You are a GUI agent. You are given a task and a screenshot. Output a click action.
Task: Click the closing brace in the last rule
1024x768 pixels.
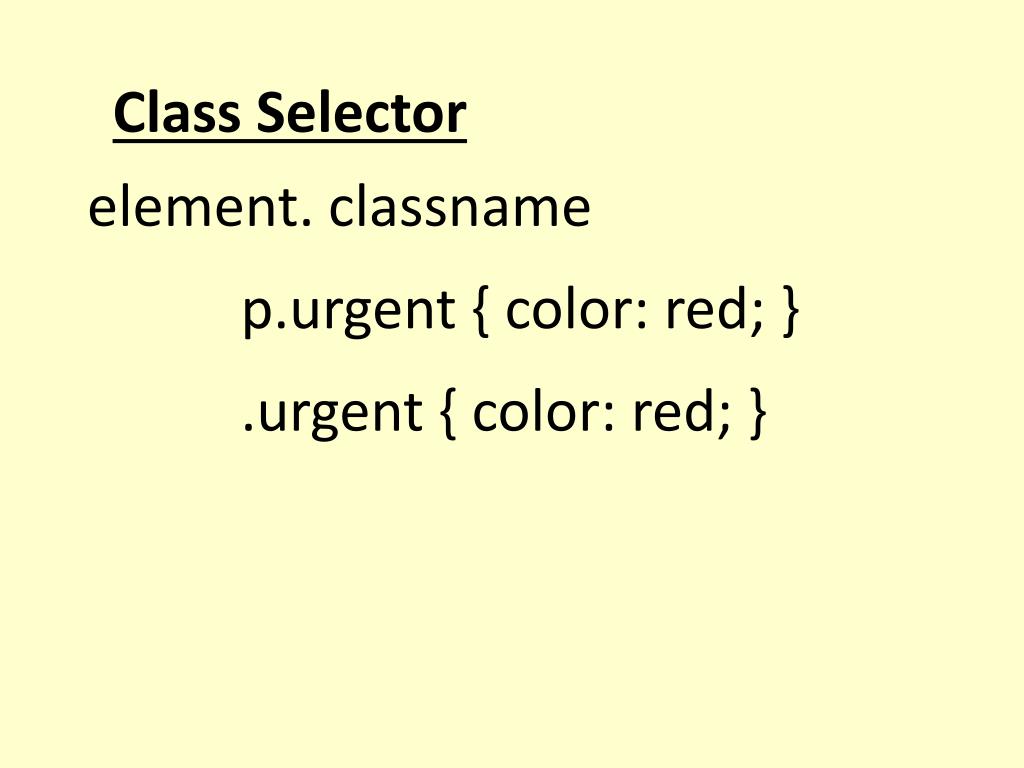(x=758, y=413)
